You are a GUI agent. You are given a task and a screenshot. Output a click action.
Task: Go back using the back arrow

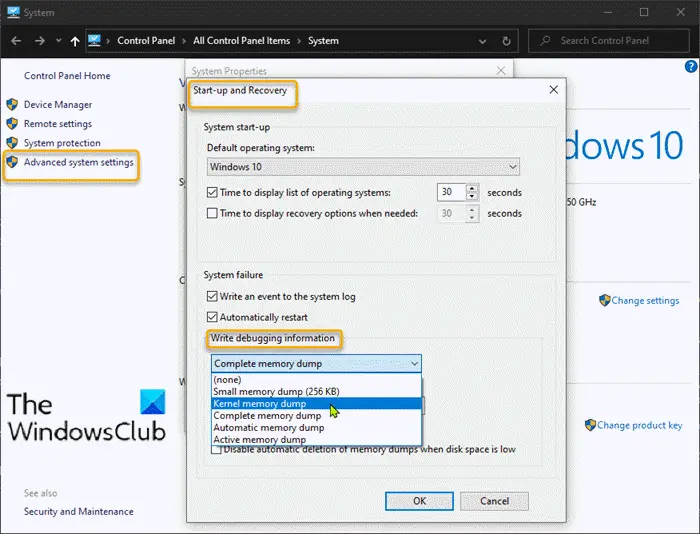pos(16,41)
